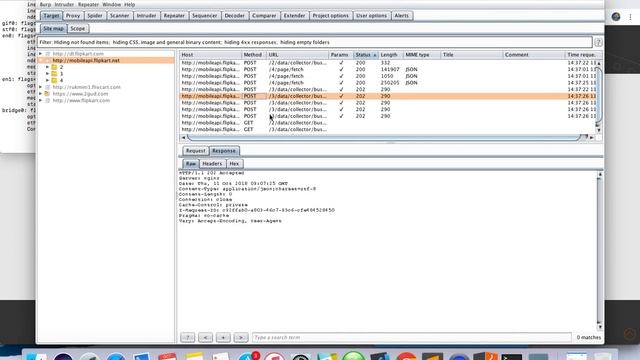Image resolution: width=640 pixels, height=360 pixels.
Task: Sort table by the Length column header
Action: [390, 55]
